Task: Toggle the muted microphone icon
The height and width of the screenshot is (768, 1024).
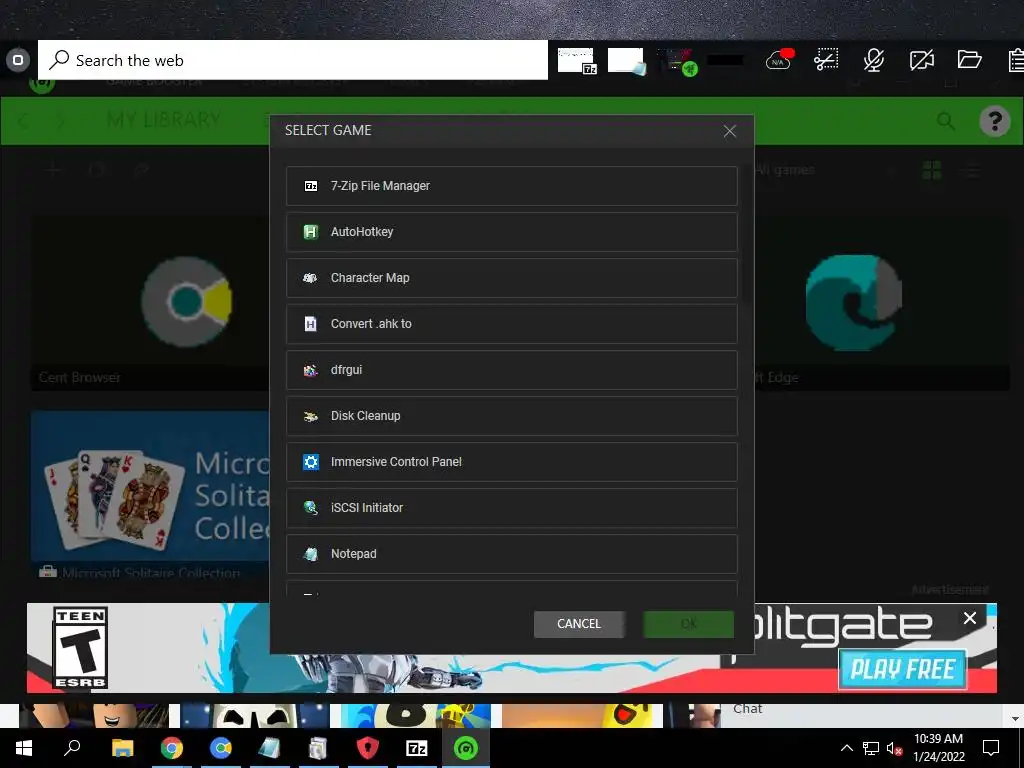Action: (x=874, y=60)
